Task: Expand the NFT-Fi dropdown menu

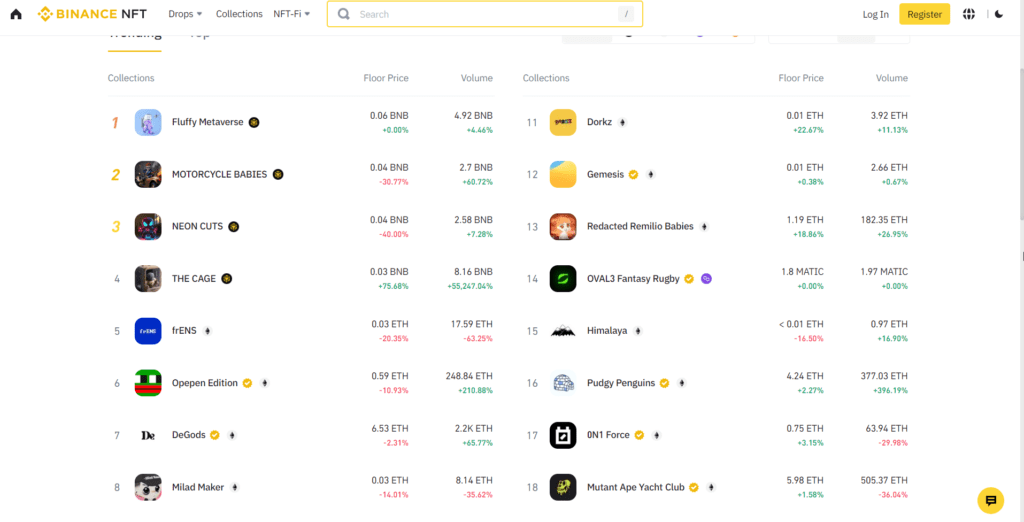Action: click(291, 14)
